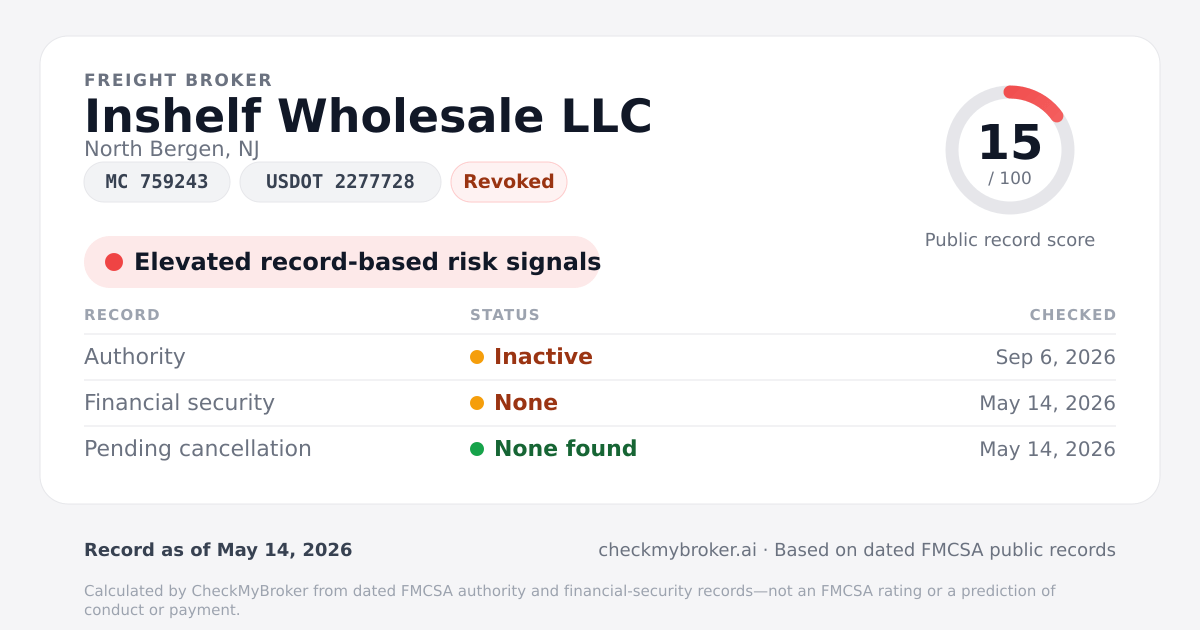Select the Financial security record row
This screenshot has width=1200, height=630.
[x=600, y=403]
